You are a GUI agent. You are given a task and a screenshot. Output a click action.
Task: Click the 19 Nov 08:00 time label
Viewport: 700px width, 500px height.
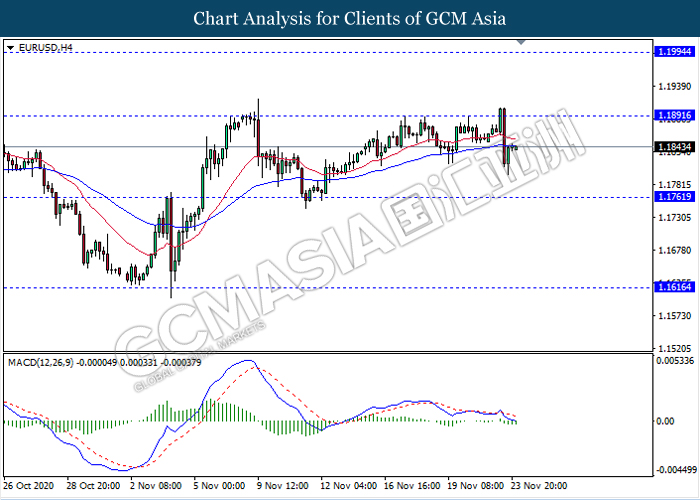(476, 485)
